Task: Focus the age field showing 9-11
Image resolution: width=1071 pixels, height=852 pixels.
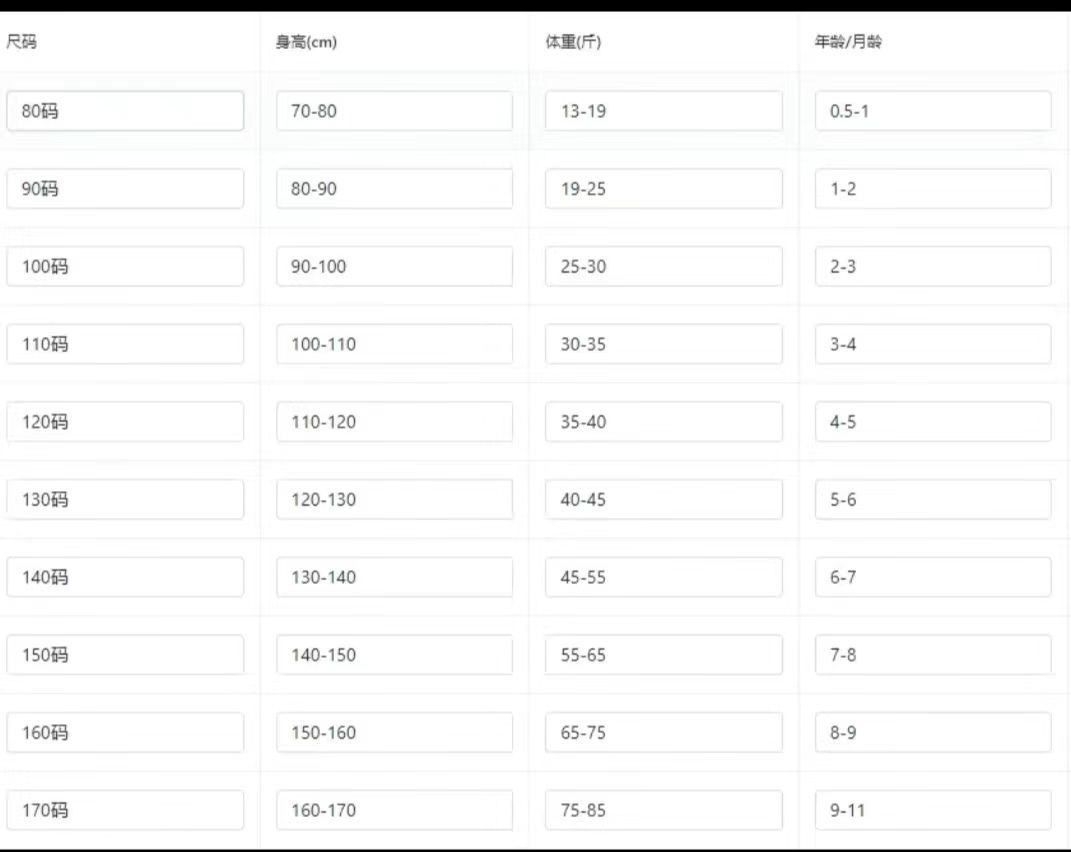Action: [932, 810]
